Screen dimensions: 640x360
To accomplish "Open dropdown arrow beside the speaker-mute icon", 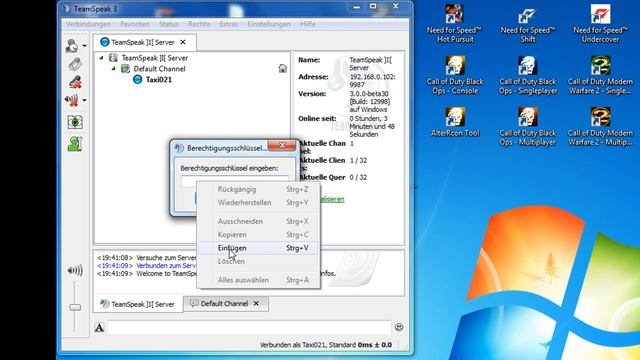I will pyautogui.click(x=84, y=100).
